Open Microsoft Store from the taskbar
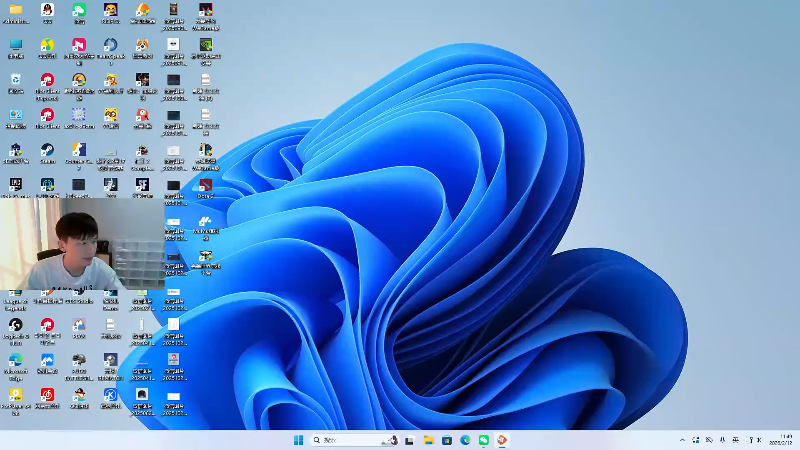Screen dimensions: 800x450 447,440
